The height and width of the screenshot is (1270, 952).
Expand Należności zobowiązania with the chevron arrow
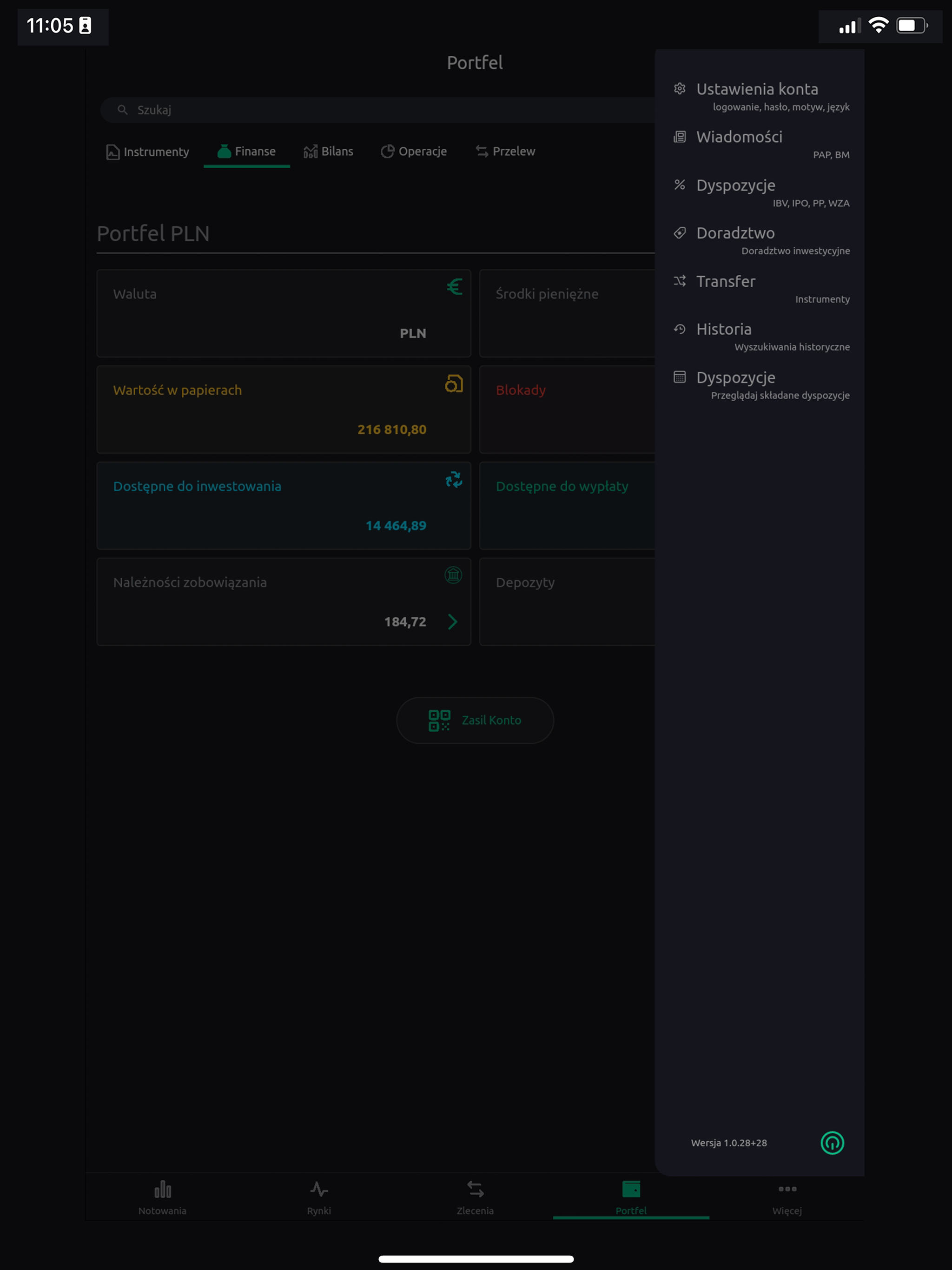click(x=452, y=622)
